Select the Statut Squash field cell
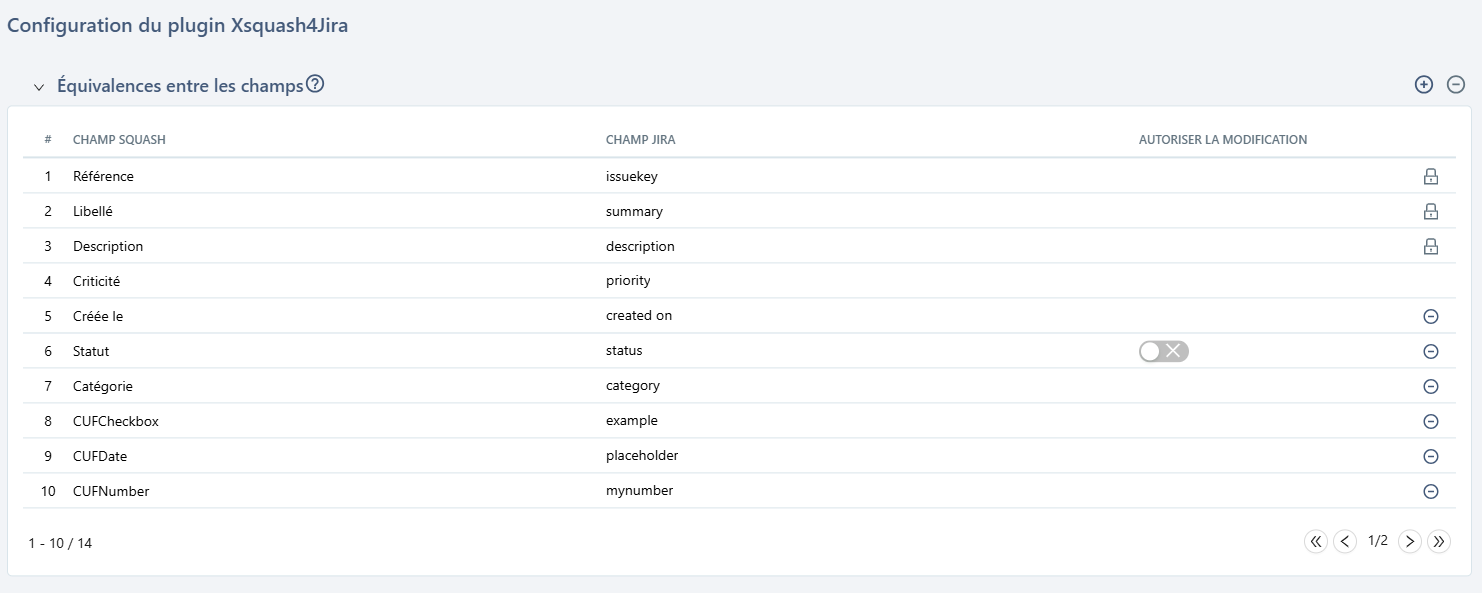Image resolution: width=1482 pixels, height=593 pixels. click(91, 351)
